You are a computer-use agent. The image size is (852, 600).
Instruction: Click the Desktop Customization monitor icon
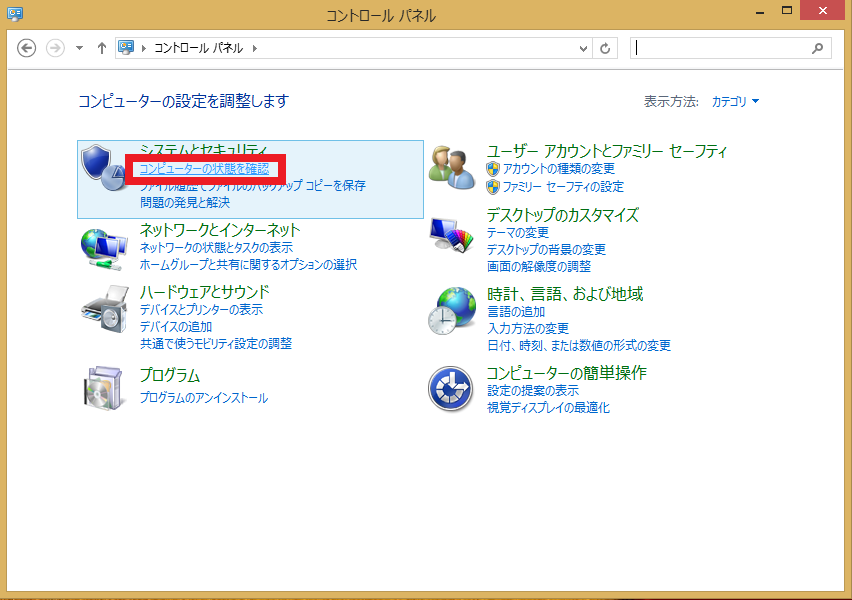tap(451, 237)
